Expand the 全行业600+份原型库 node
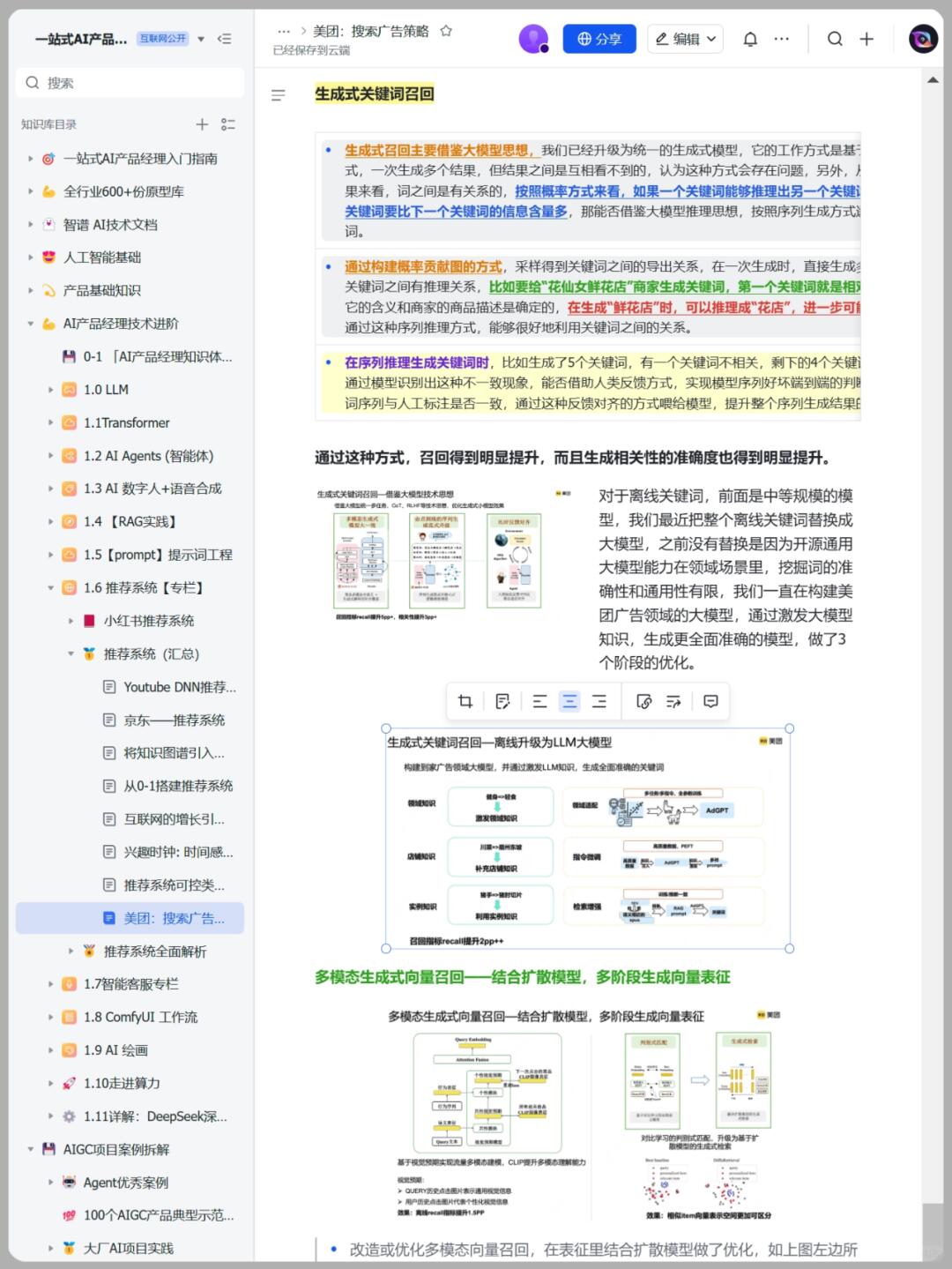Screen dimensions: 952x1269 30,191
